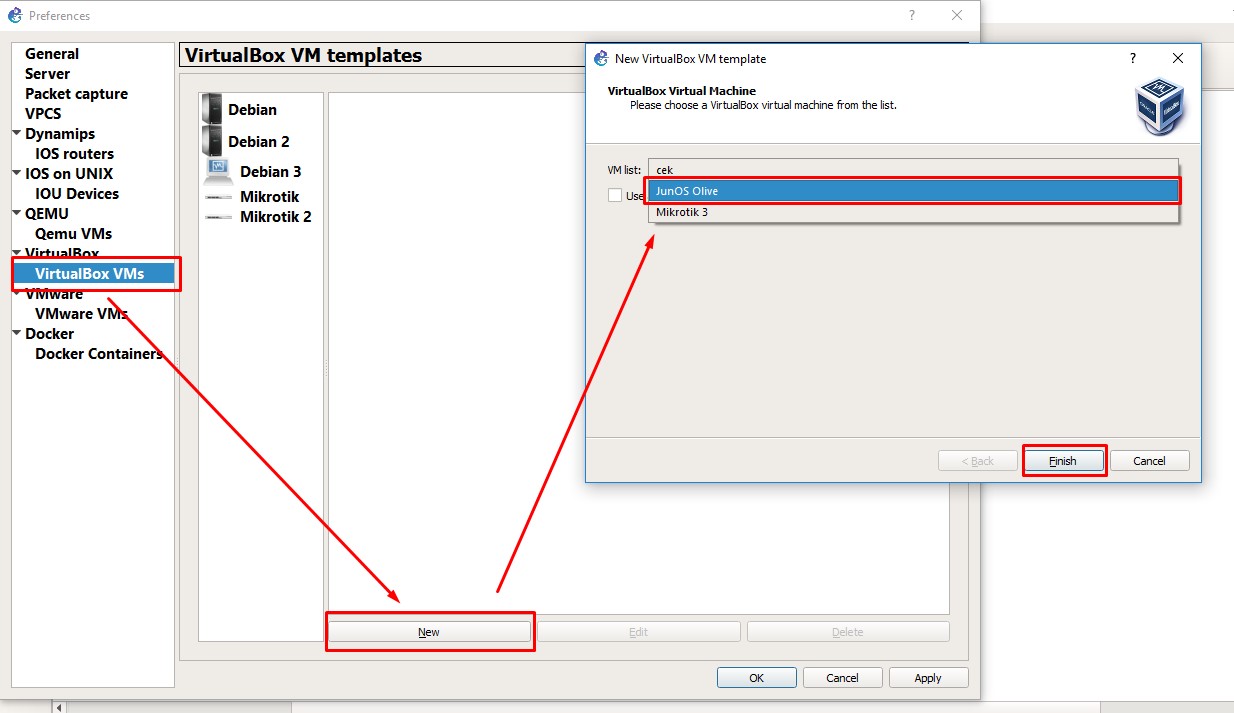This screenshot has width=1234, height=713.
Task: Open the Qemu VMs page
Action: pyautogui.click(x=73, y=234)
